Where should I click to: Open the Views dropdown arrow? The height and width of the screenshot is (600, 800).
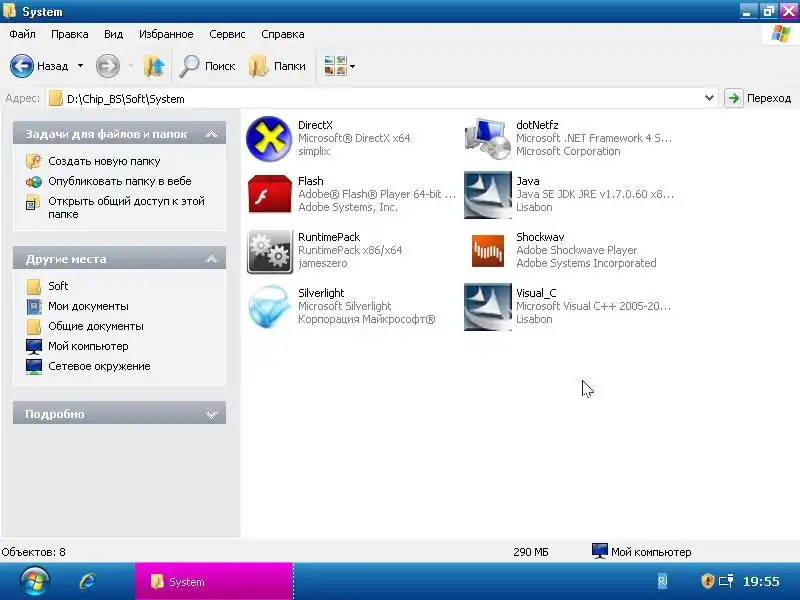(x=352, y=66)
